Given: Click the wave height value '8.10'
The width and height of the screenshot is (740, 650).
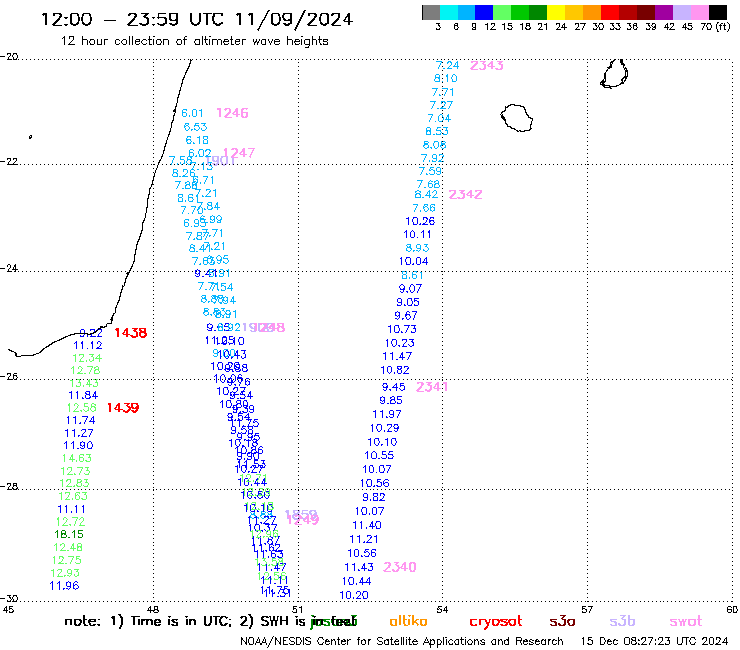Looking at the screenshot, I should pyautogui.click(x=446, y=78).
